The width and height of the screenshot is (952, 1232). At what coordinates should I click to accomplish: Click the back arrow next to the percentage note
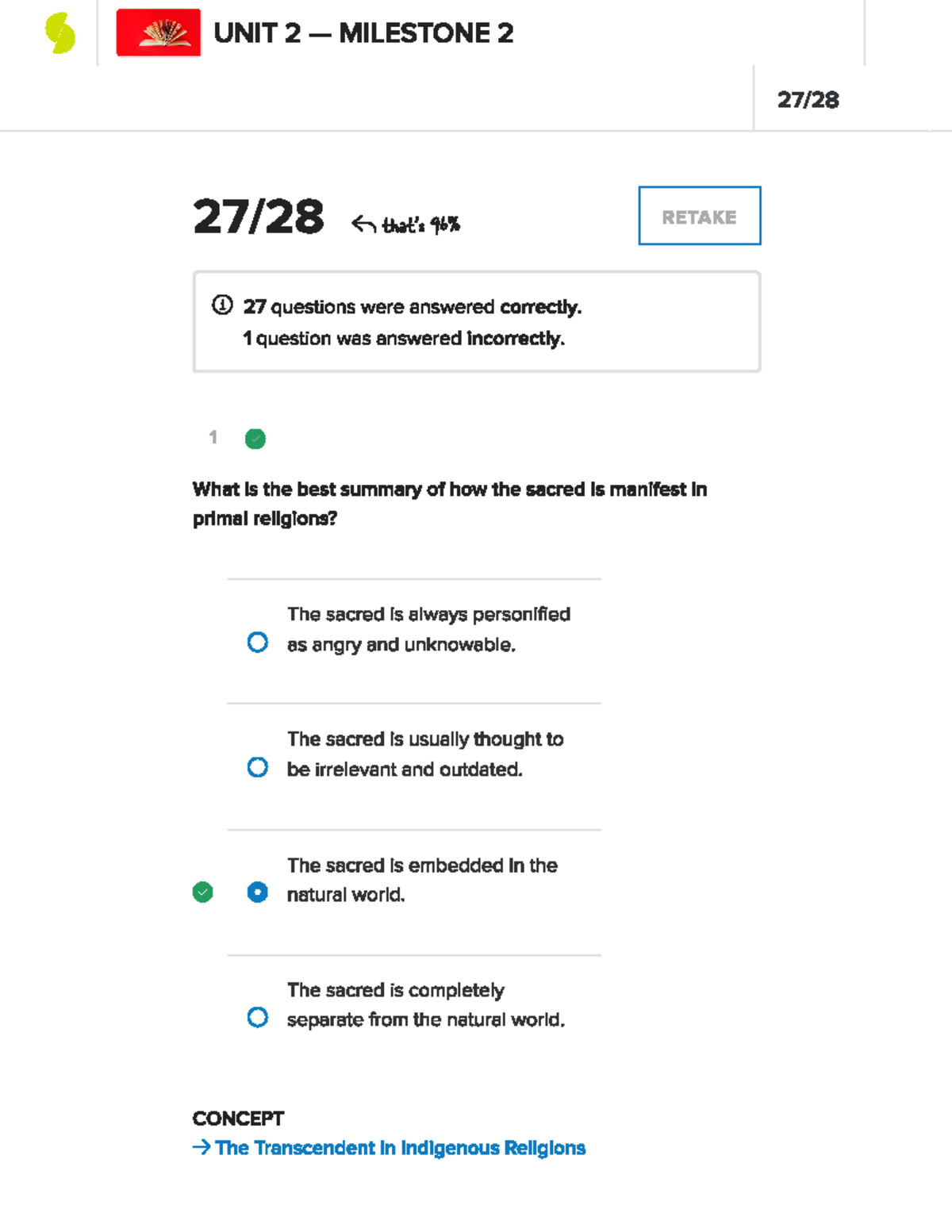click(363, 225)
